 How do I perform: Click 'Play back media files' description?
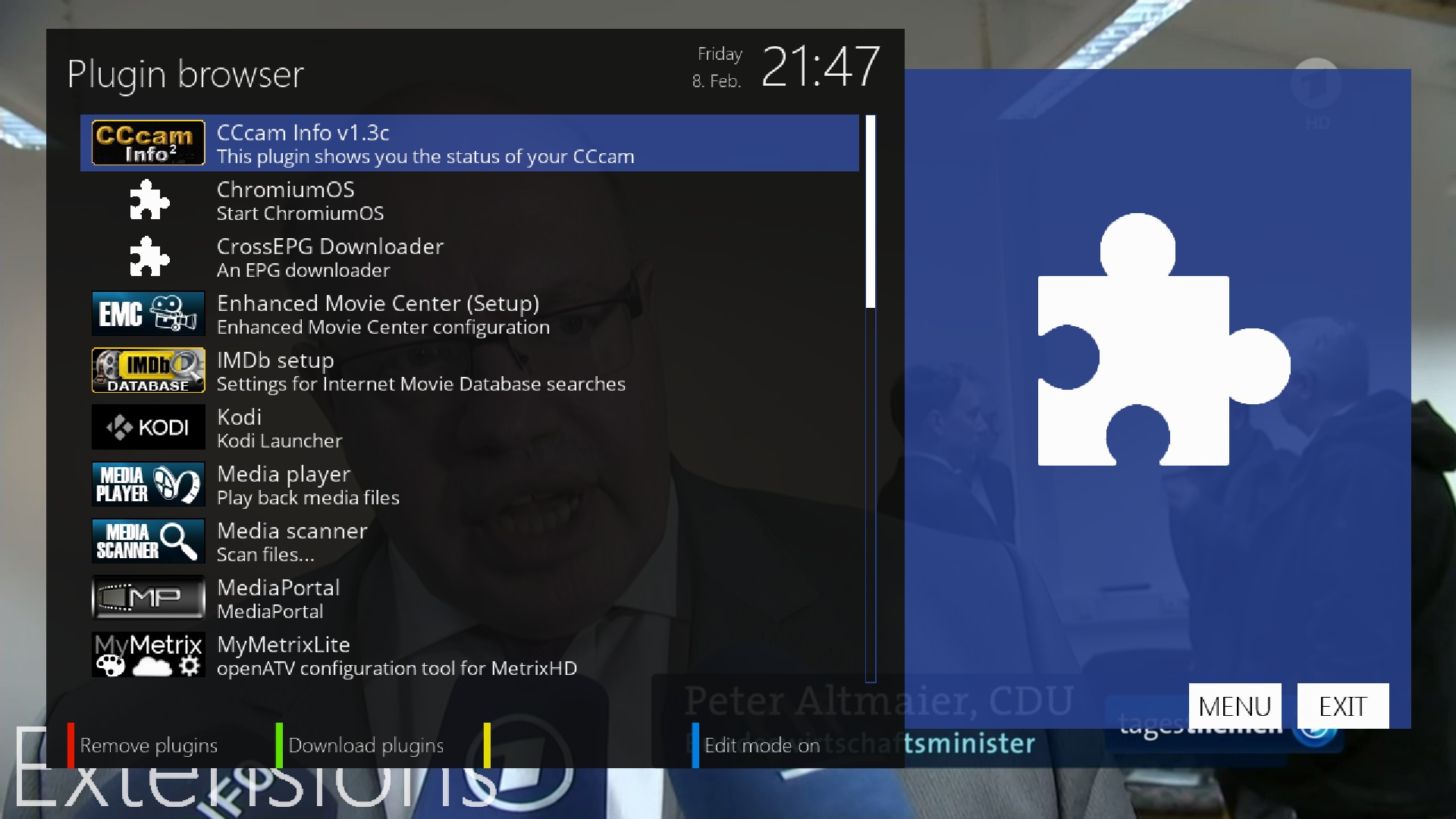(308, 497)
